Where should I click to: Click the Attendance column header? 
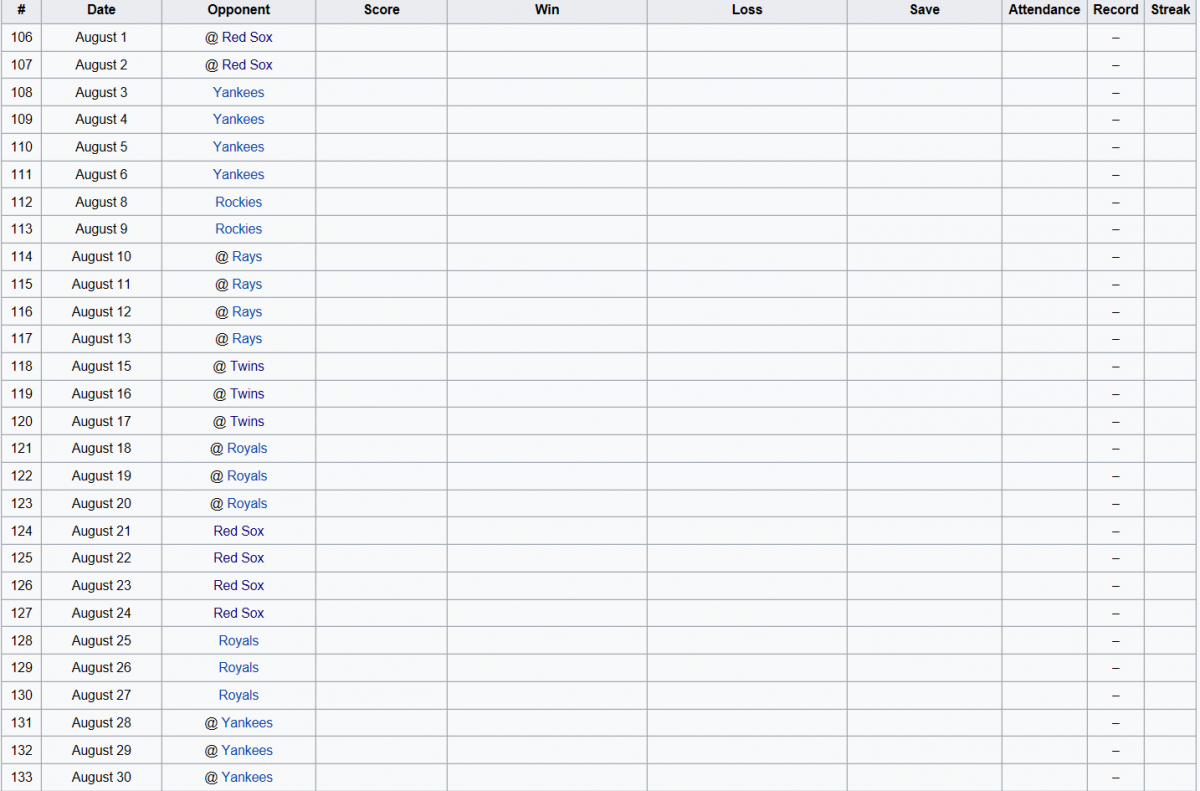pyautogui.click(x=1044, y=10)
